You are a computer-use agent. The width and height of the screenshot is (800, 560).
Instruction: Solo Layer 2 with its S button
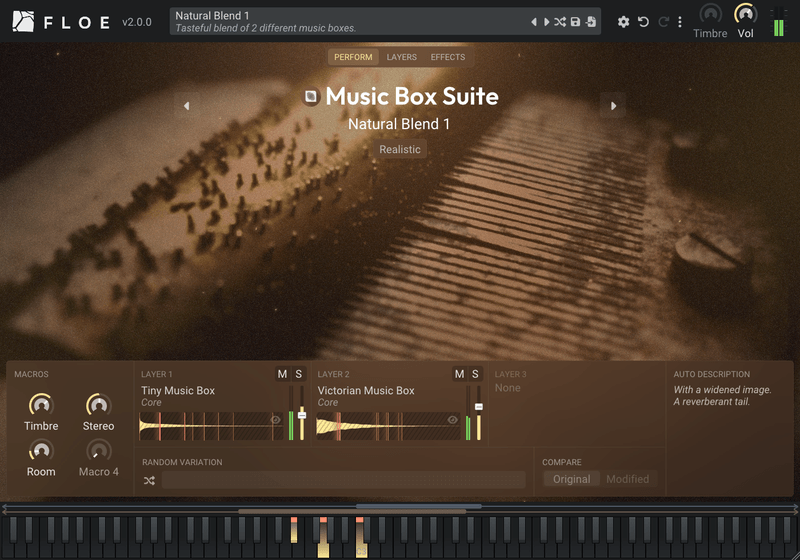click(475, 374)
